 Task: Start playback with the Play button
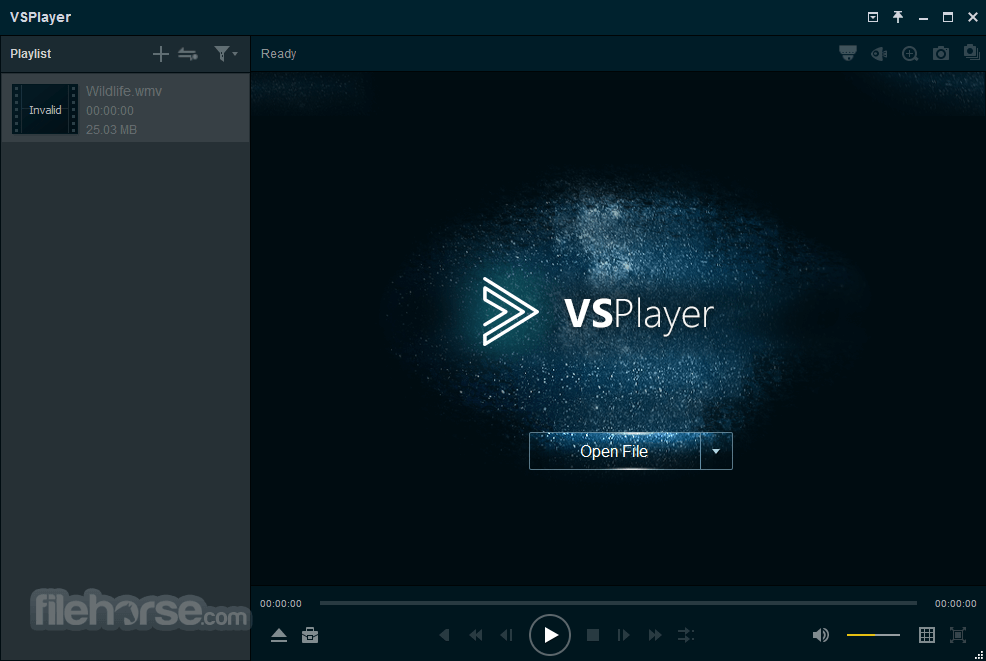tap(550, 635)
